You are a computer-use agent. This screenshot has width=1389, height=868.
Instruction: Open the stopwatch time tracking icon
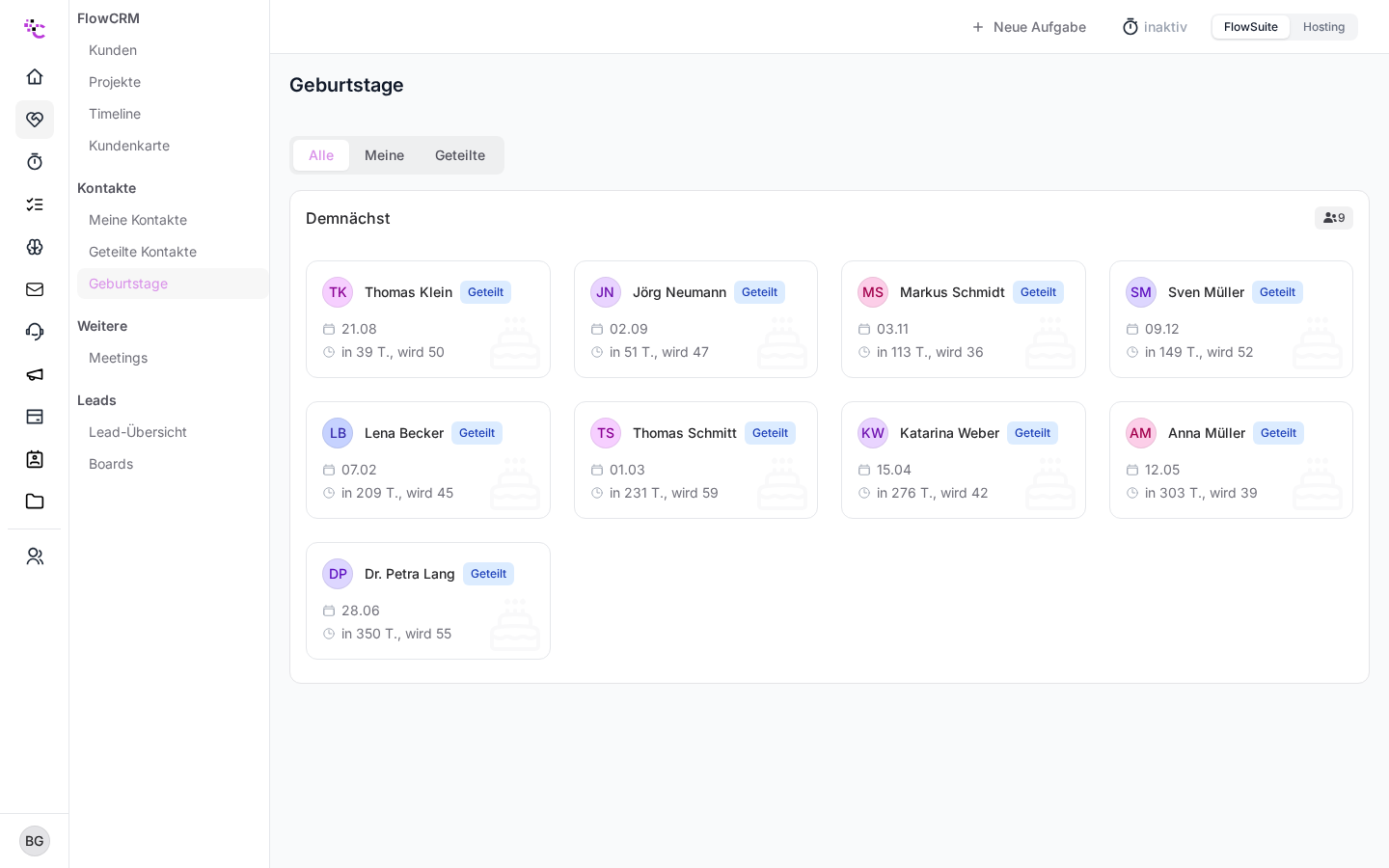[35, 162]
